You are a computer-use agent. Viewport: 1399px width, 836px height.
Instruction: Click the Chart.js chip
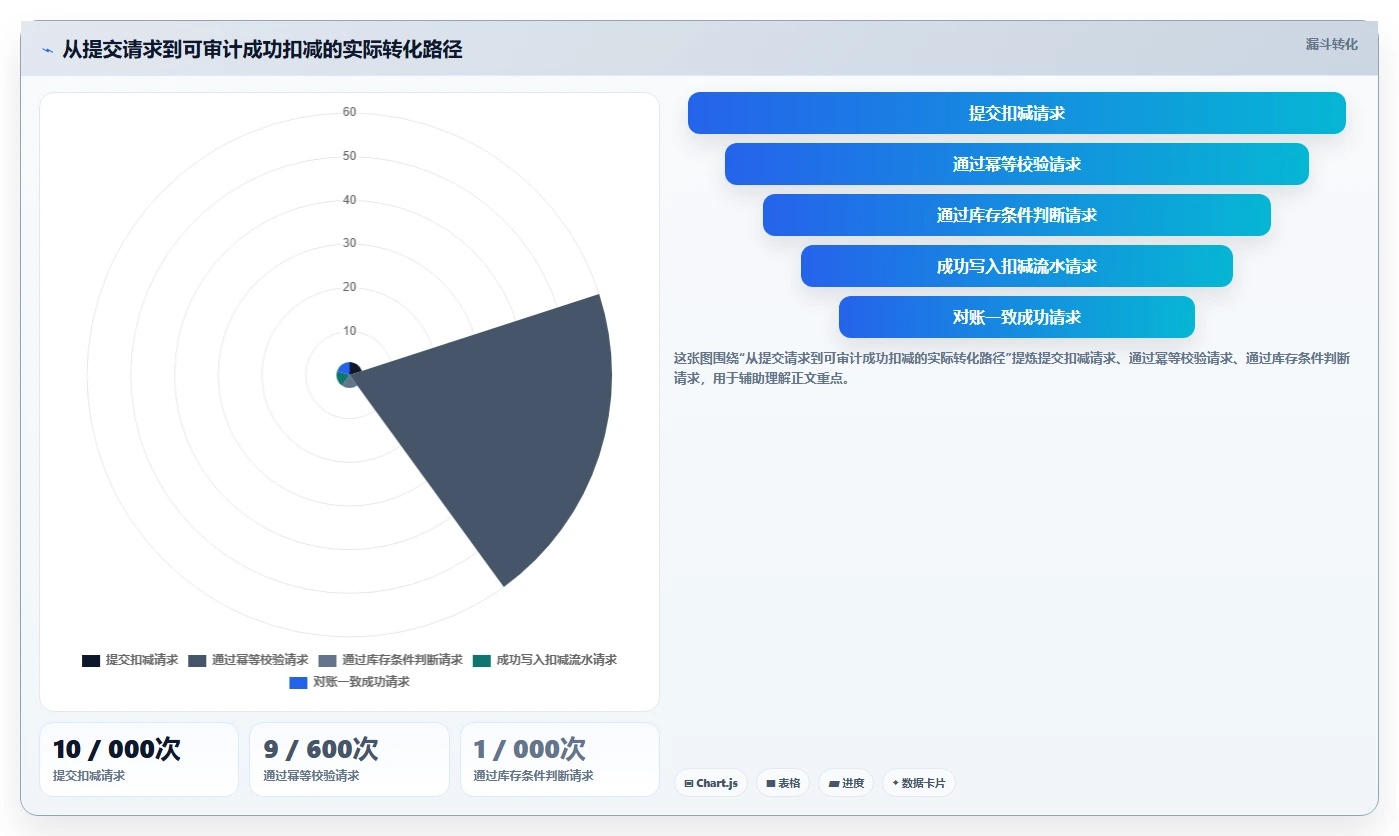pos(711,783)
